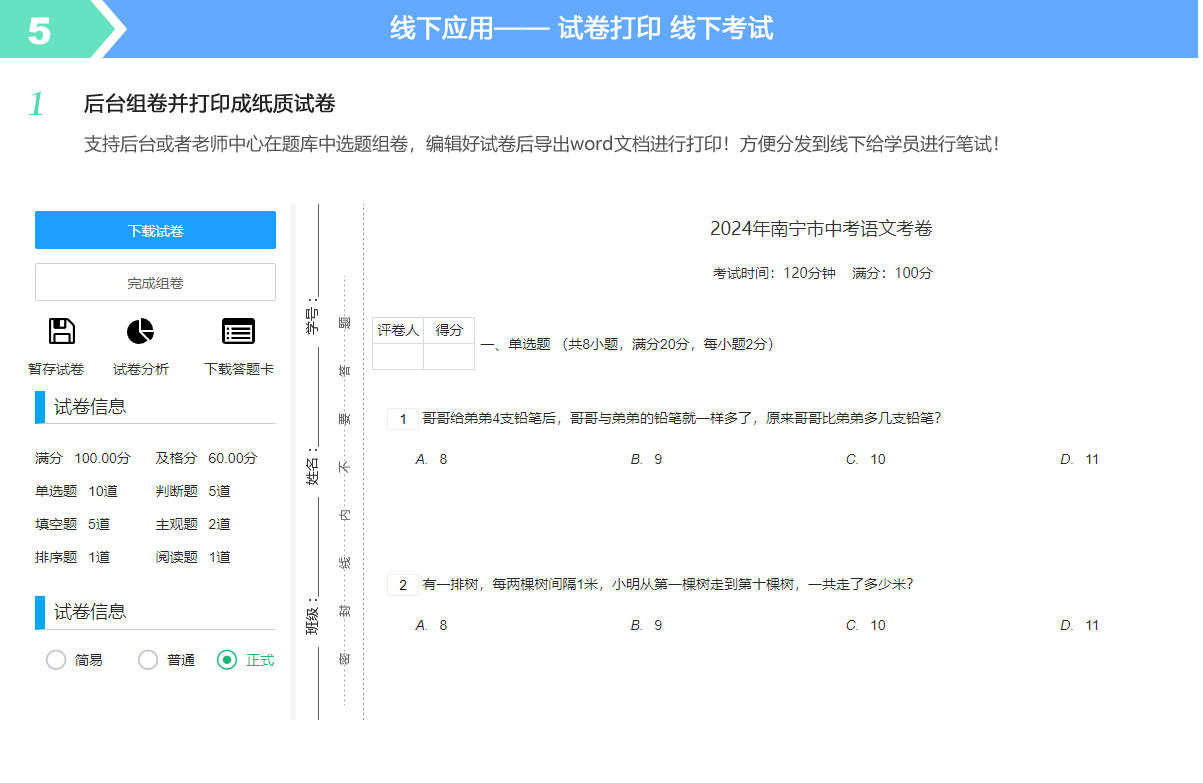Choose option C. 10 for question 2
Image resolution: width=1203 pixels, height=783 pixels.
coord(866,625)
